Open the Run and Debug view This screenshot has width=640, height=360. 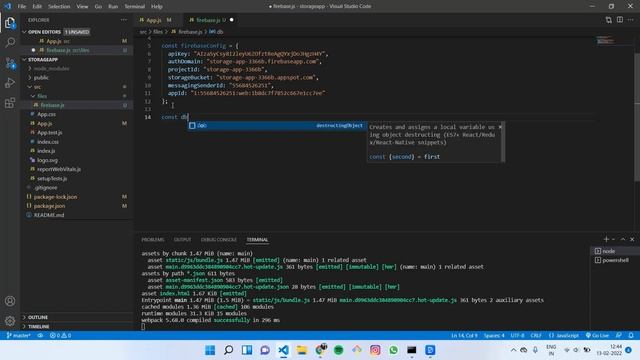point(10,83)
